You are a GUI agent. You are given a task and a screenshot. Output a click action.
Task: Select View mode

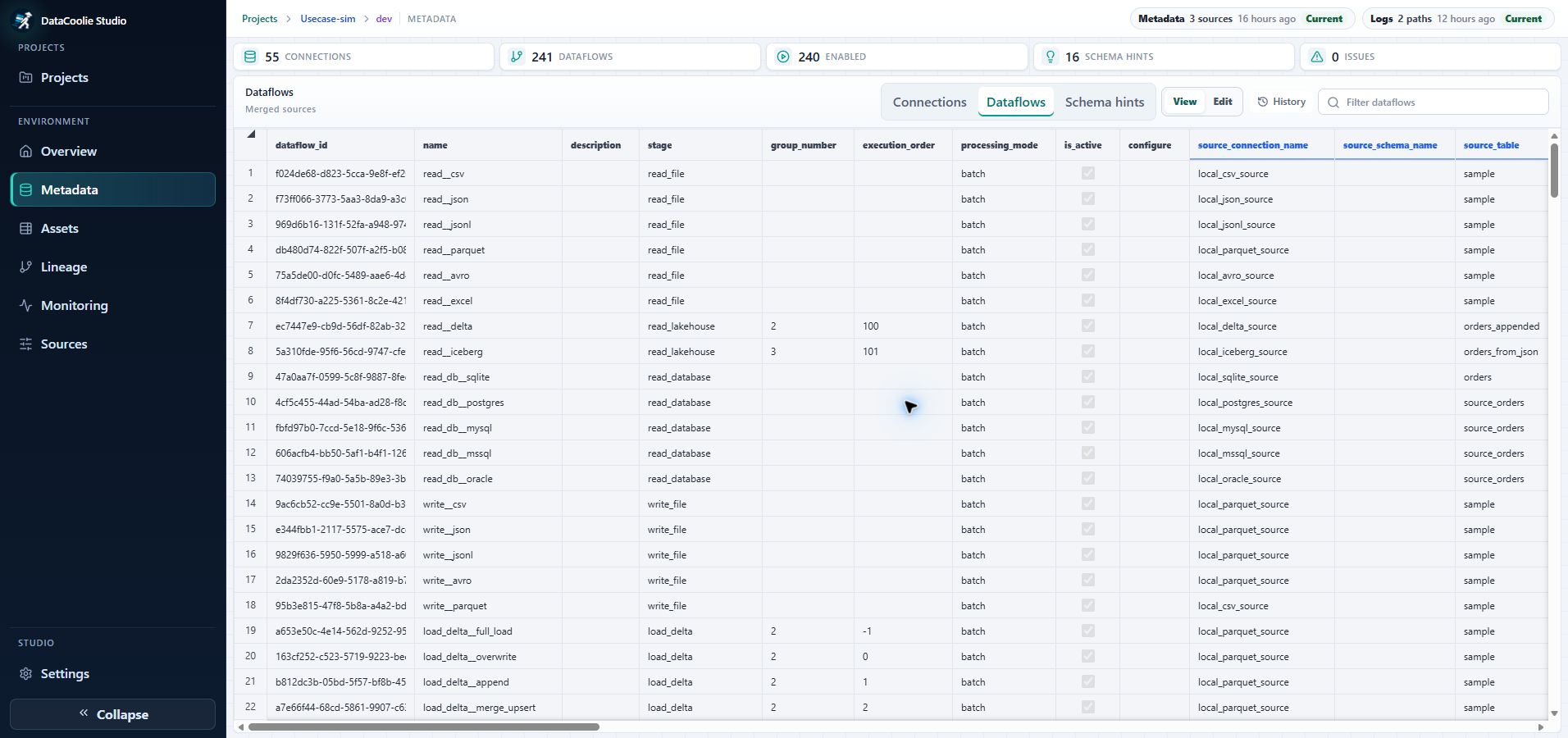[x=1184, y=102]
